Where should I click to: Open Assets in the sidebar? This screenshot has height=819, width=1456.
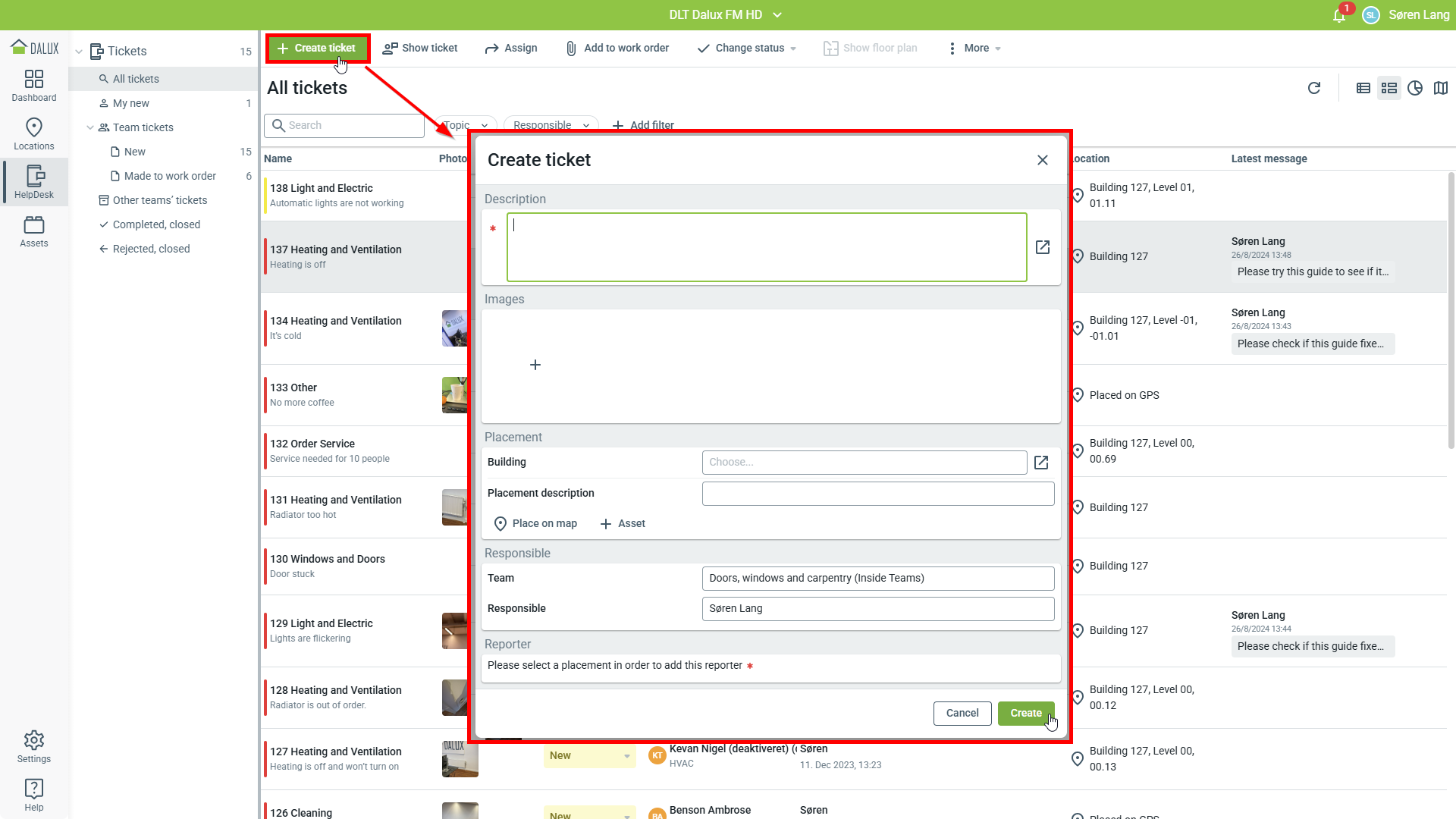[34, 232]
